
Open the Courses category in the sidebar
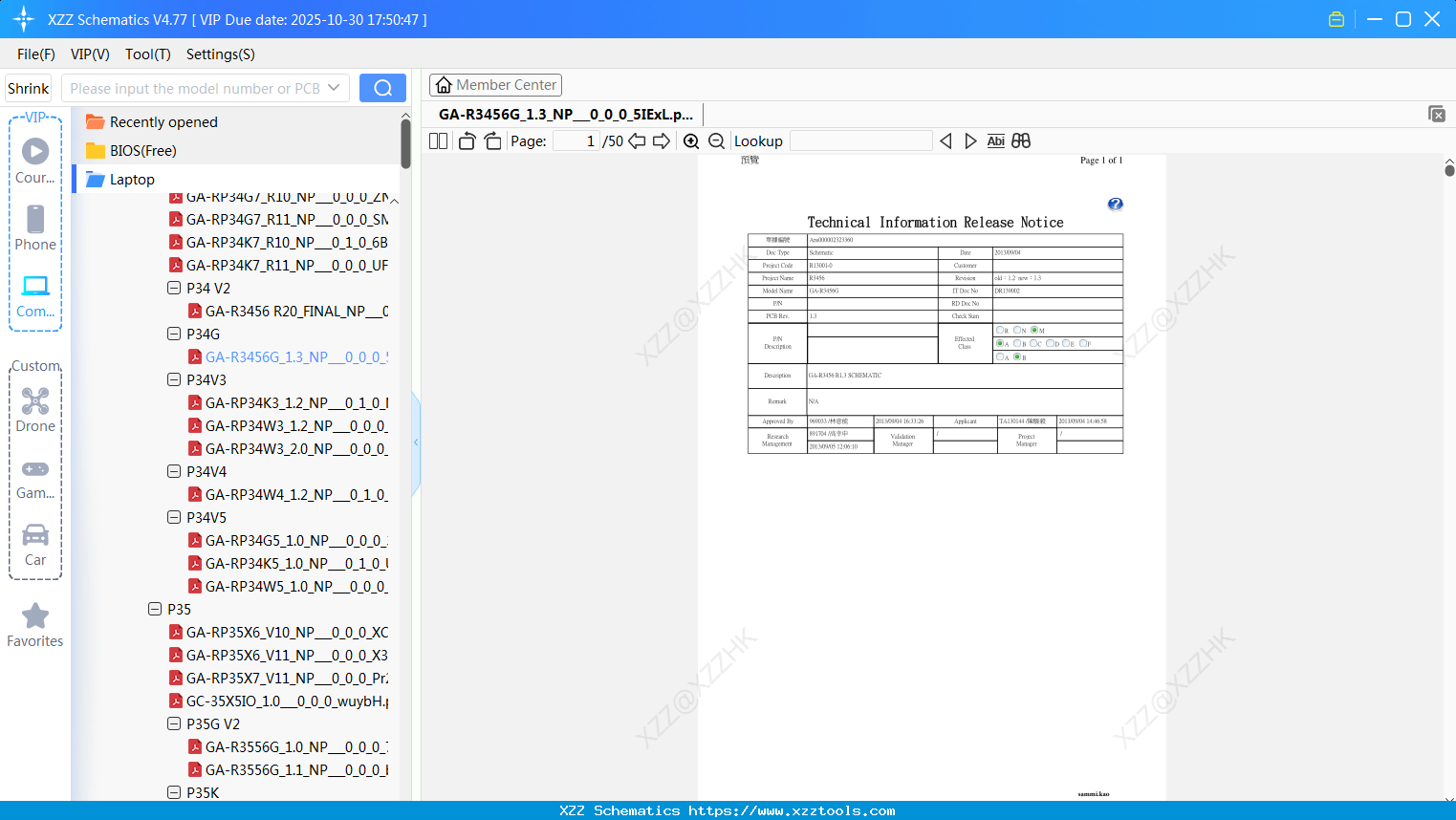(x=35, y=161)
